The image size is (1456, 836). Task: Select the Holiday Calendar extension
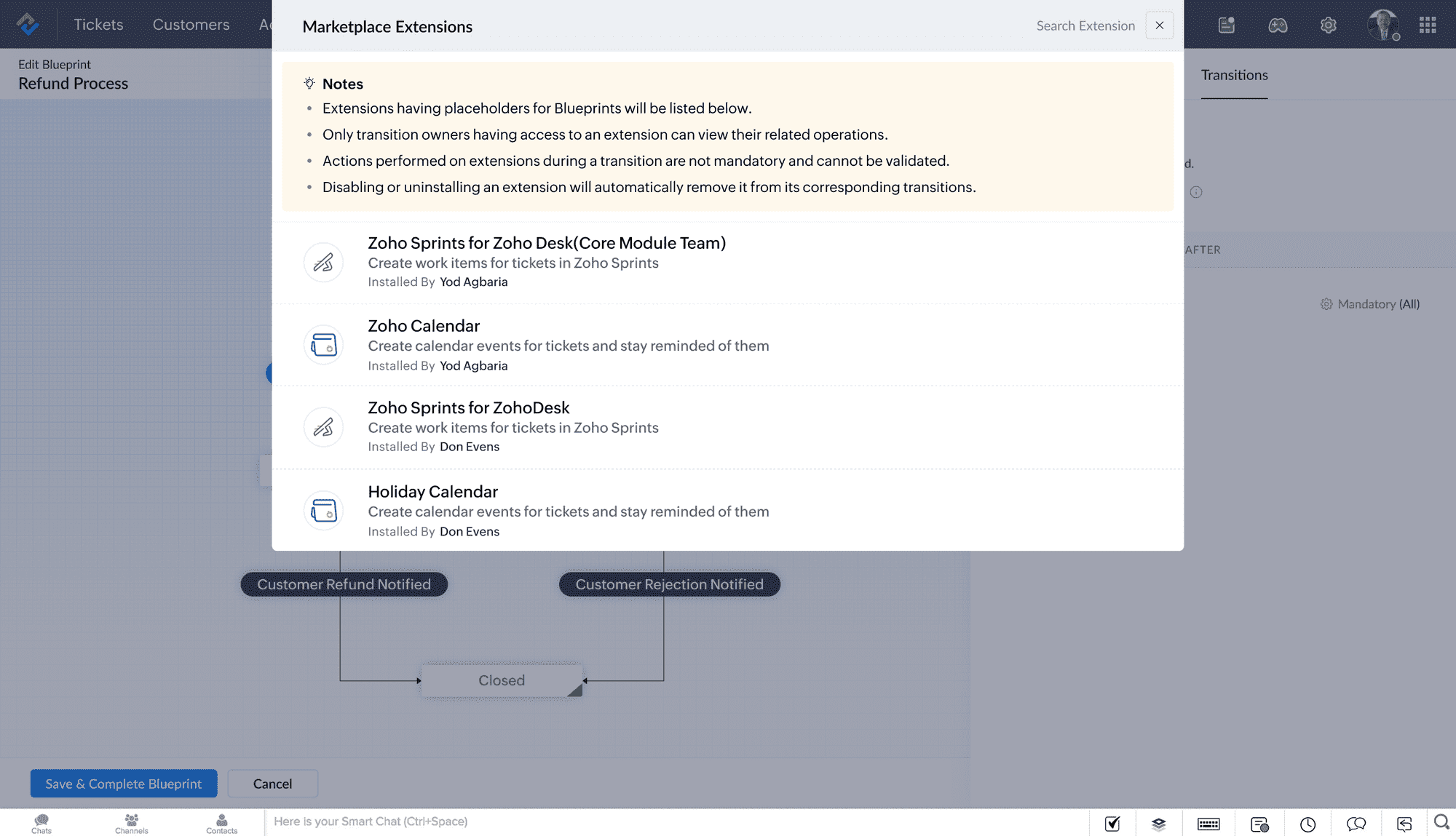(727, 510)
